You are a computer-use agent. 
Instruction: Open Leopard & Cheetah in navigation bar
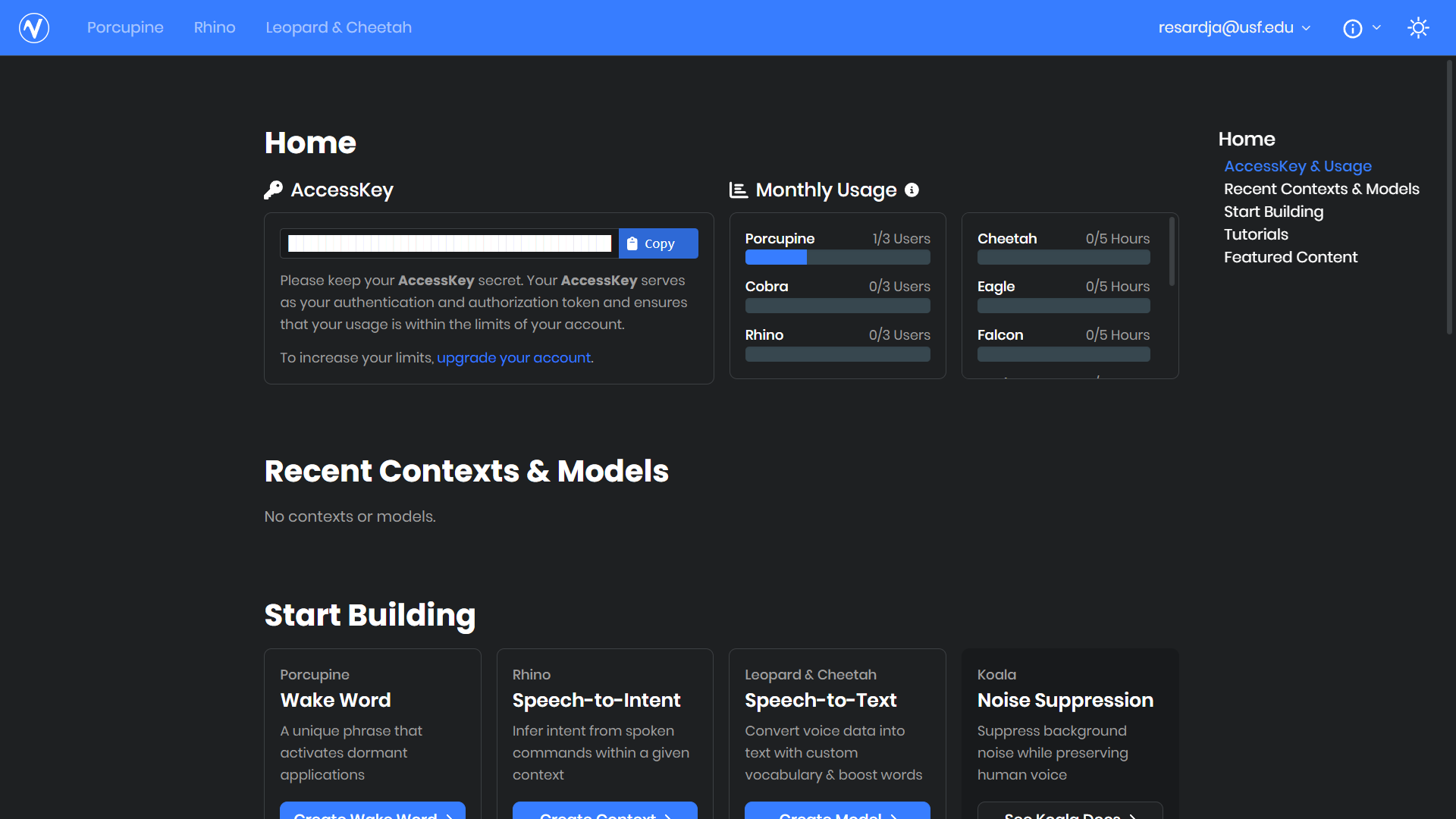pyautogui.click(x=338, y=28)
